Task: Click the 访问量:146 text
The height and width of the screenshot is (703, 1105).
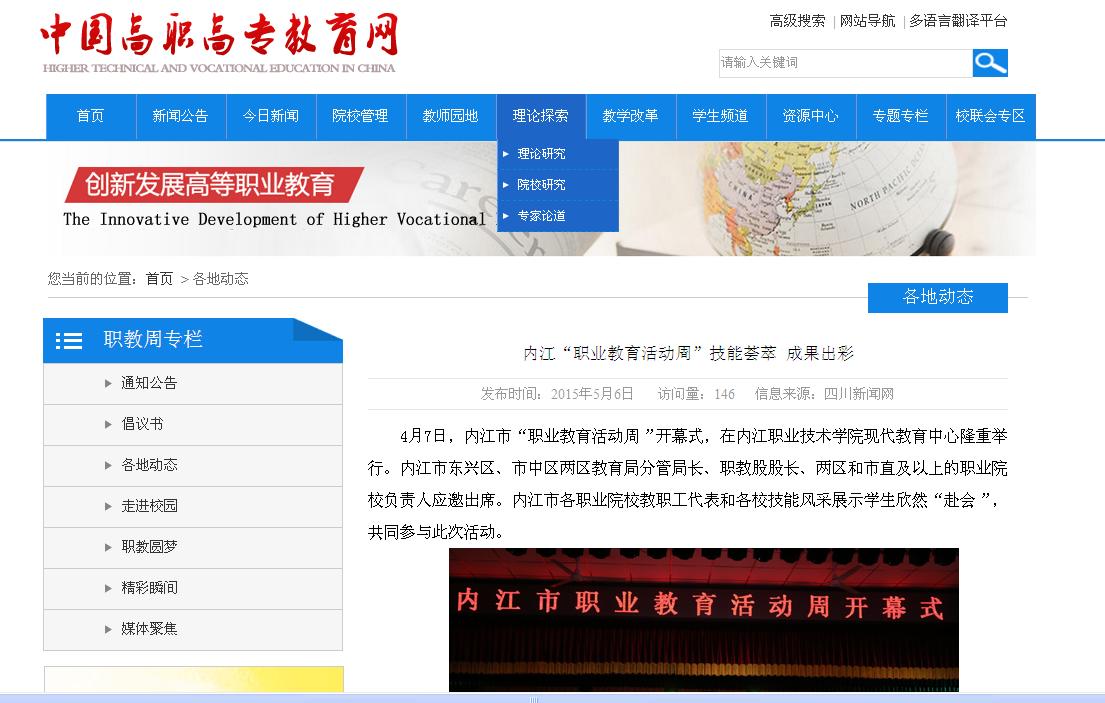Action: pos(696,394)
